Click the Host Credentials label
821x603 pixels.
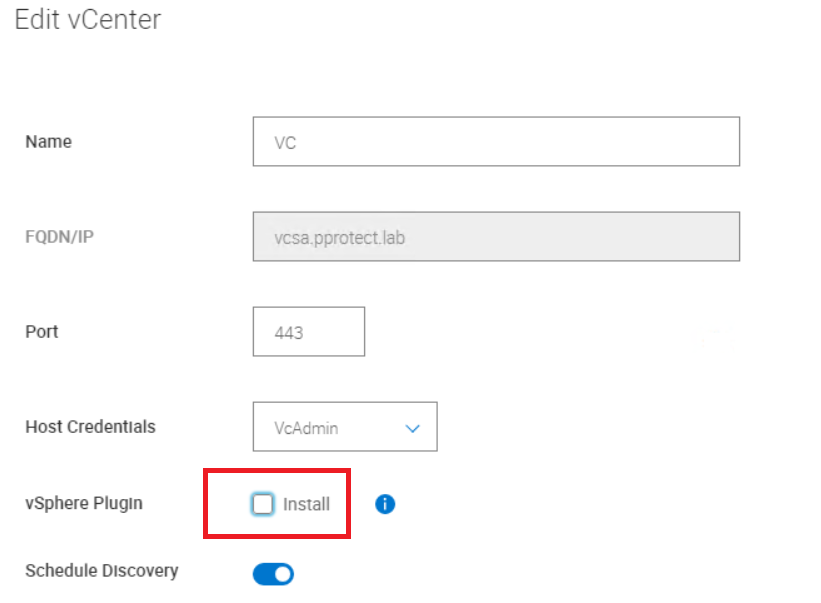(90, 427)
